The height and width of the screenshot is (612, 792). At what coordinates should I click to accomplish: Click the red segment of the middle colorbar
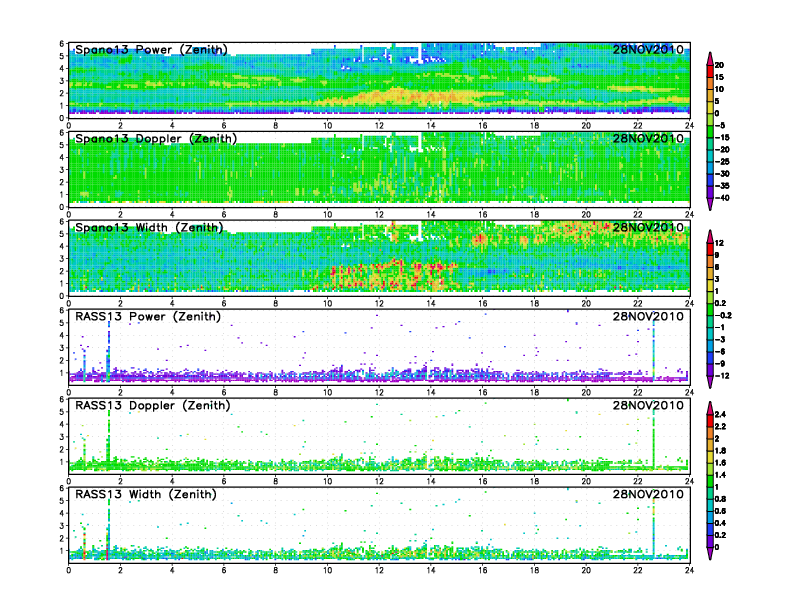click(710, 249)
